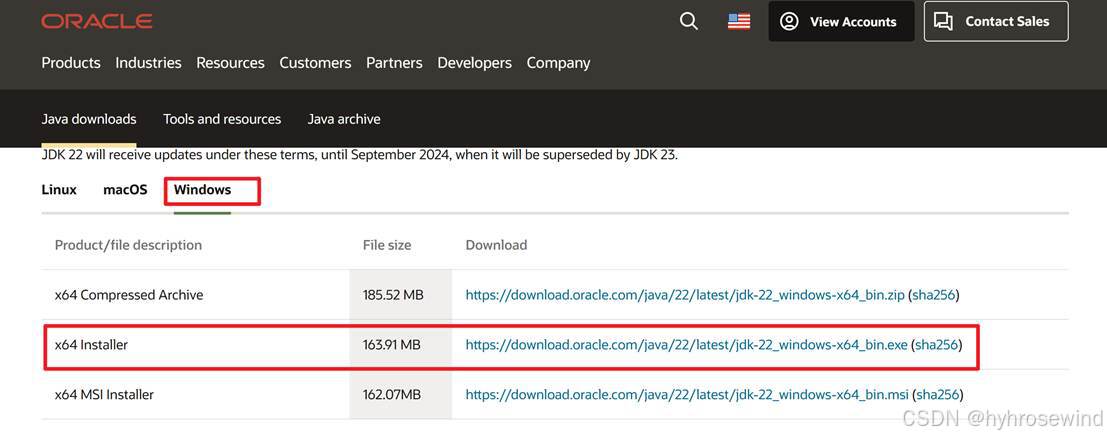The image size is (1107, 438).
Task: Download the jdk-22 windows-x64 zip link
Action: (x=685, y=295)
